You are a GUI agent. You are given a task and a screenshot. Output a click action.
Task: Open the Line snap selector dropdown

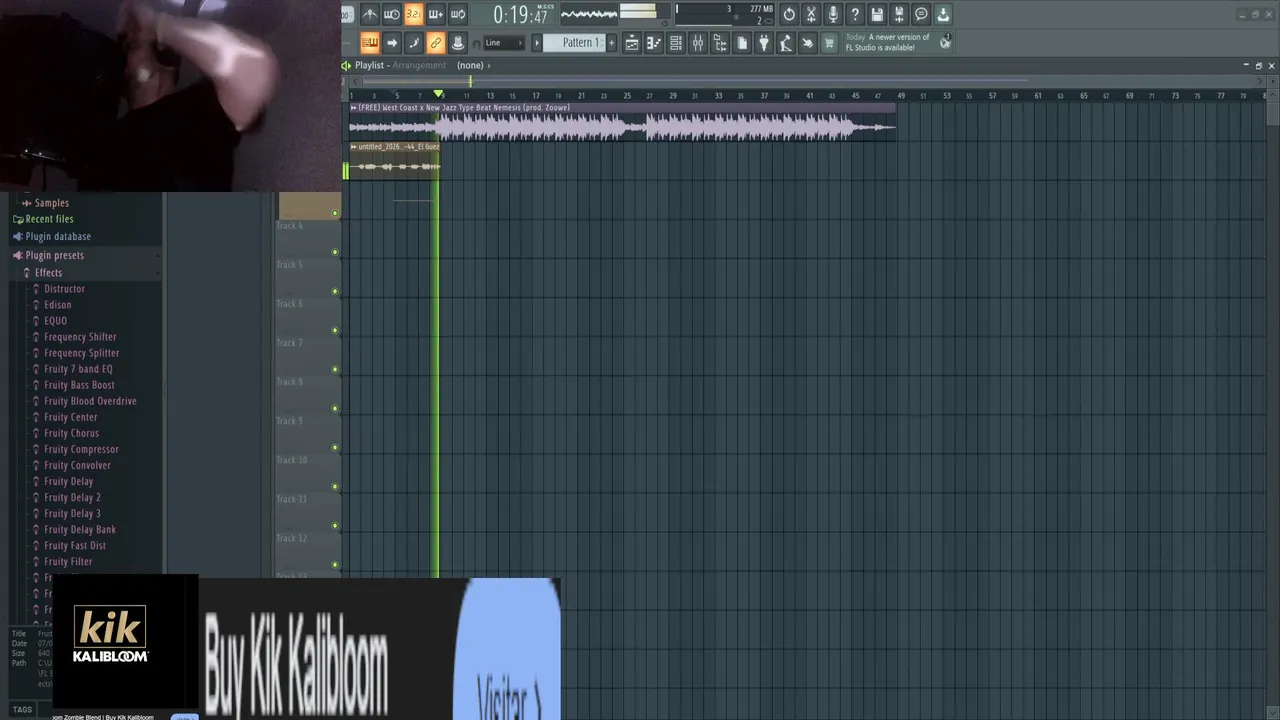[503, 42]
